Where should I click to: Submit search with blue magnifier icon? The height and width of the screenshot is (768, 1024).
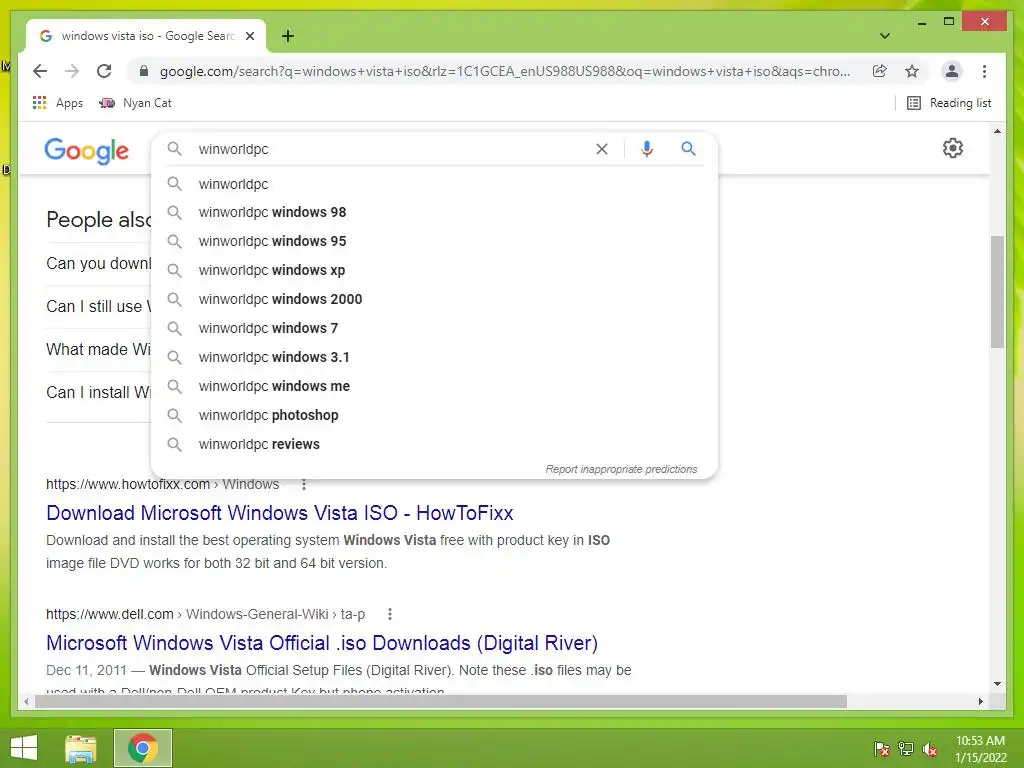(x=688, y=149)
